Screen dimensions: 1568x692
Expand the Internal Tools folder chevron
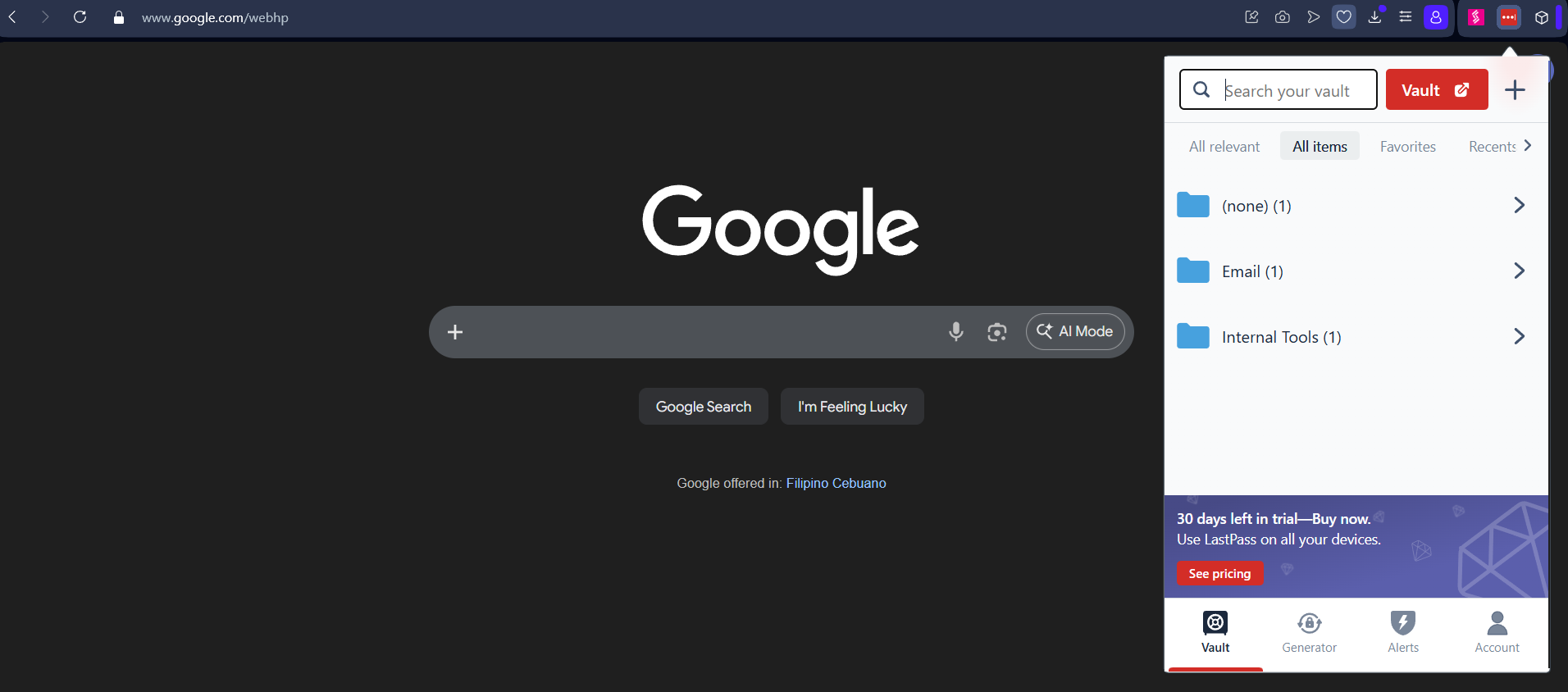(1519, 336)
